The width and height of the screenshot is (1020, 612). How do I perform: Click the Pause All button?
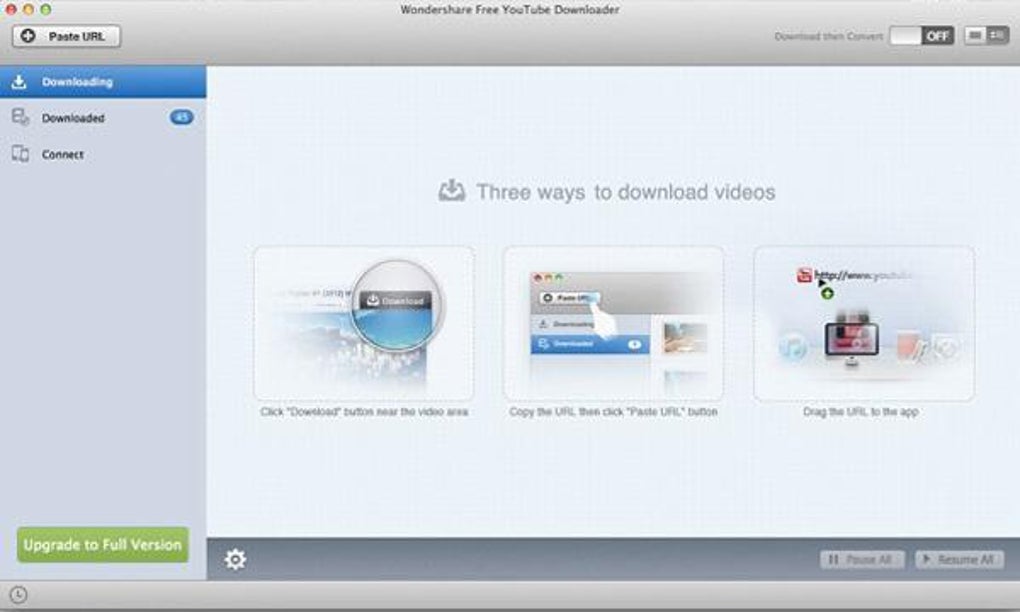click(x=862, y=559)
